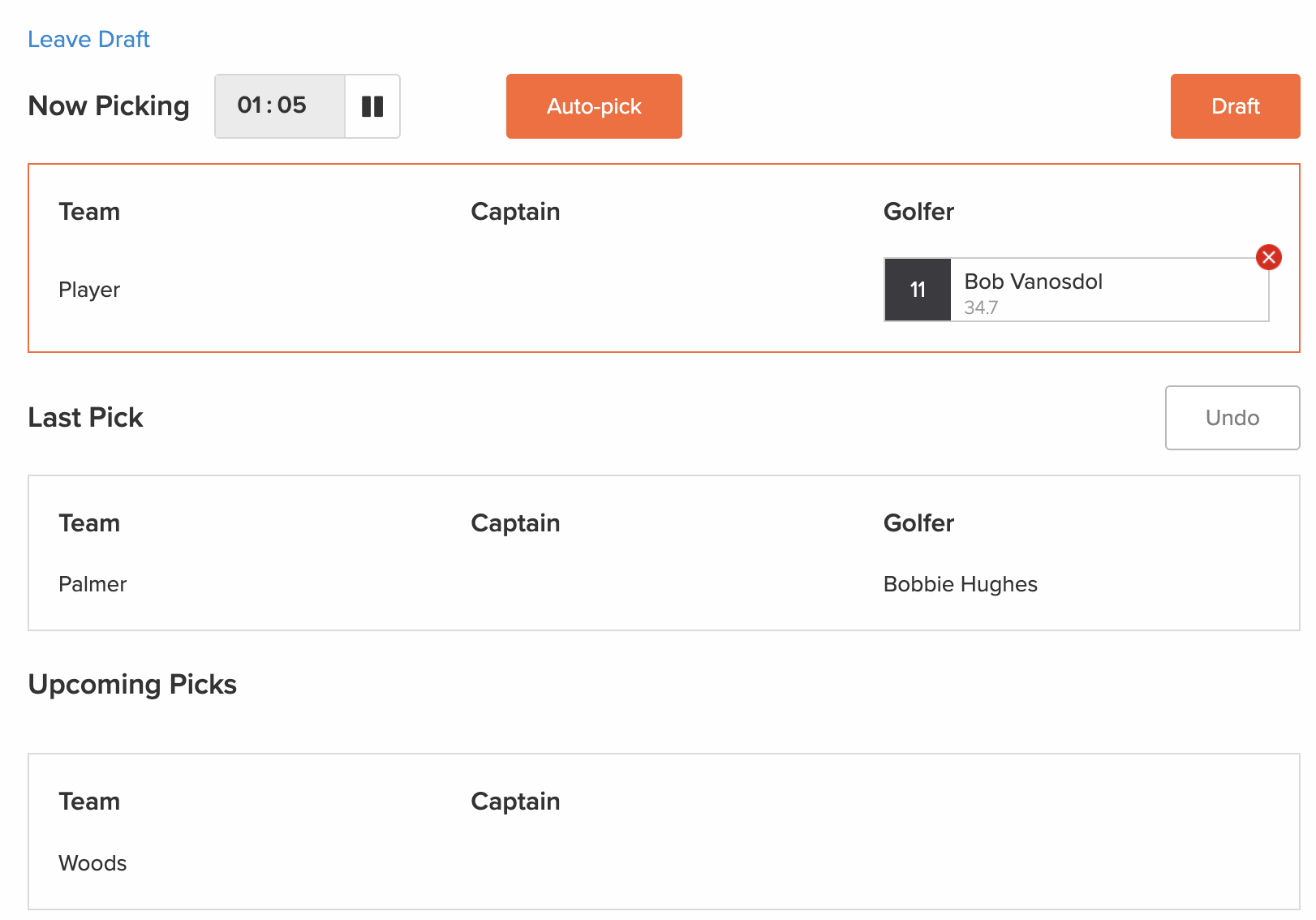Undo the last pick
1316x920 pixels.
[x=1232, y=418]
